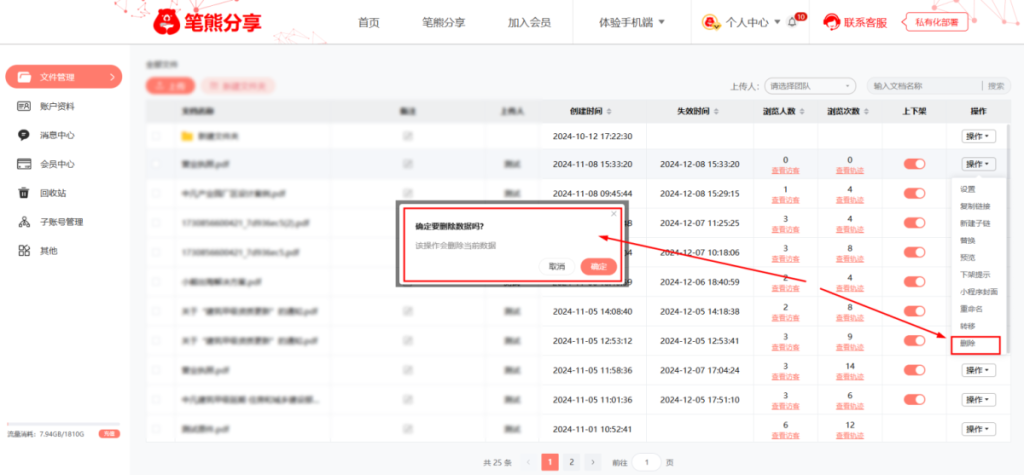Choose 设置 in the 操作 menu

[968, 189]
